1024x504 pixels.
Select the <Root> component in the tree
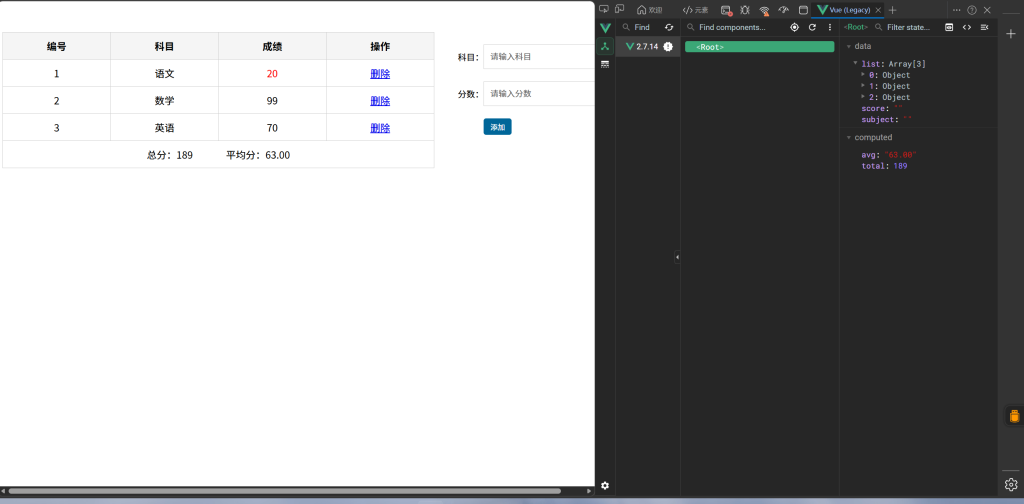tap(760, 47)
